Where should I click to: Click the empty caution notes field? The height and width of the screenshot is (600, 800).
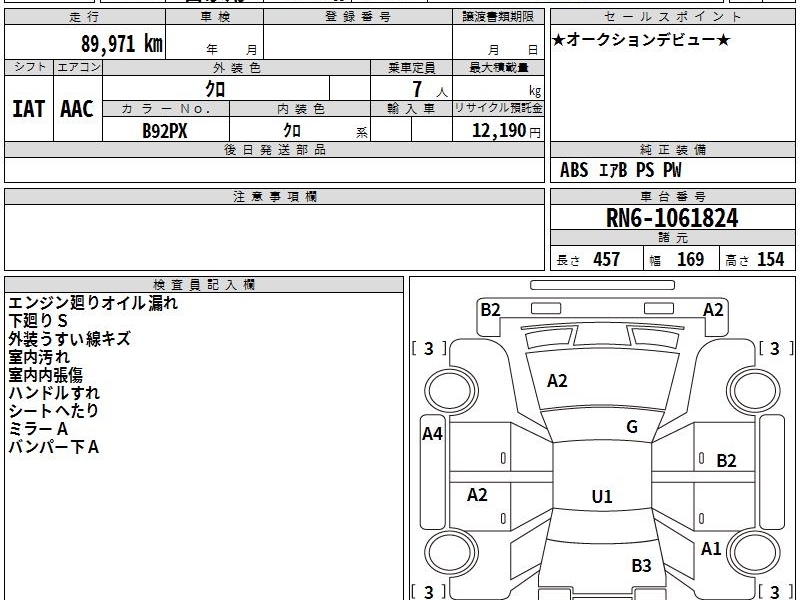274,237
